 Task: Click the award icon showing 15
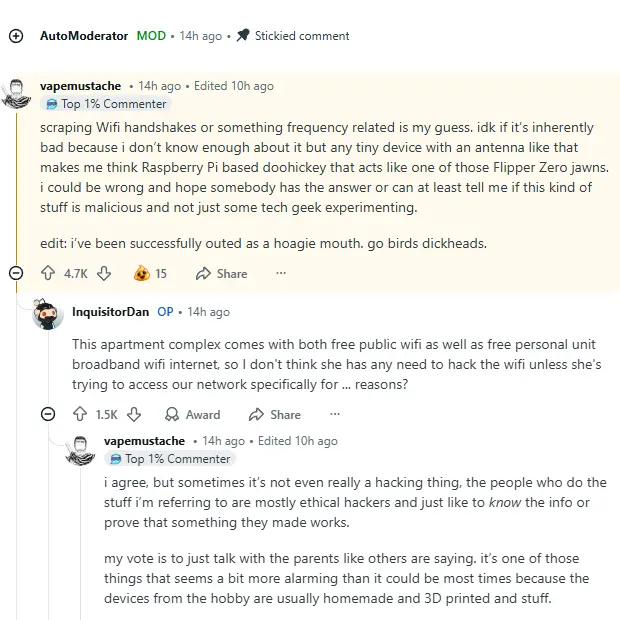[x=142, y=273]
